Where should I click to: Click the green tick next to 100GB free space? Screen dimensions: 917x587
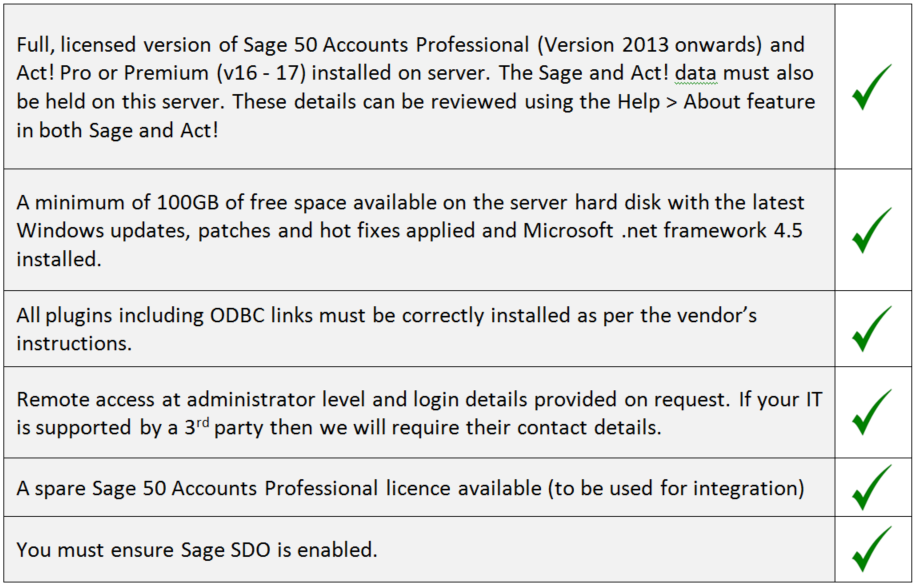coord(872,230)
